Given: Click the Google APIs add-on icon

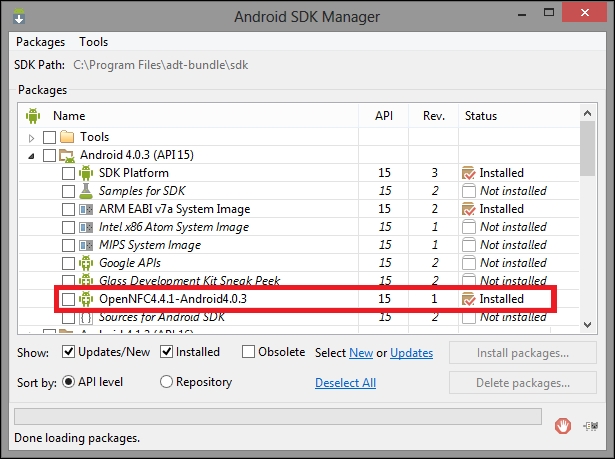Looking at the screenshot, I should (x=86, y=263).
